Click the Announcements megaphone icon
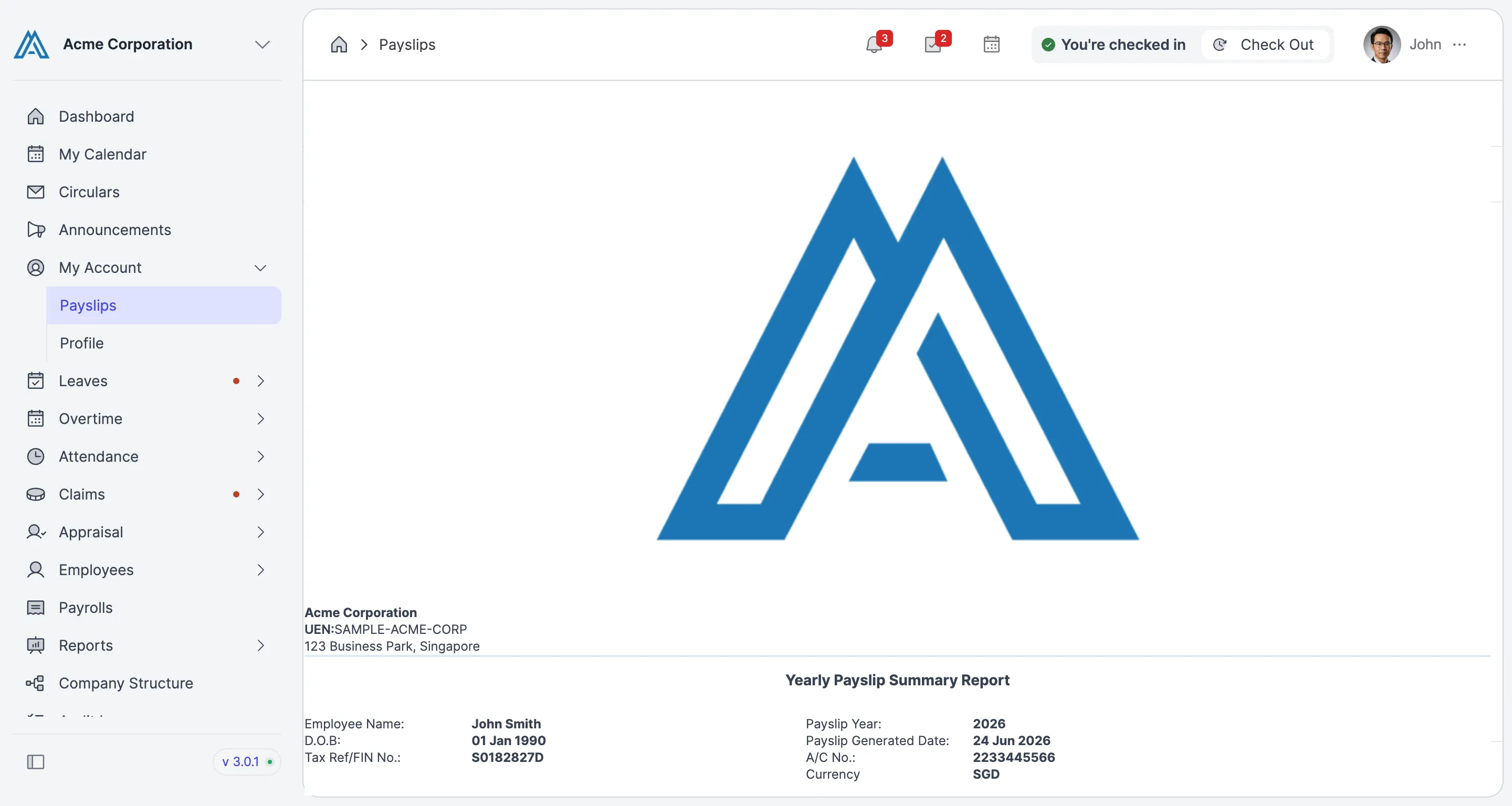Screen dimensions: 1512x806 [36, 230]
